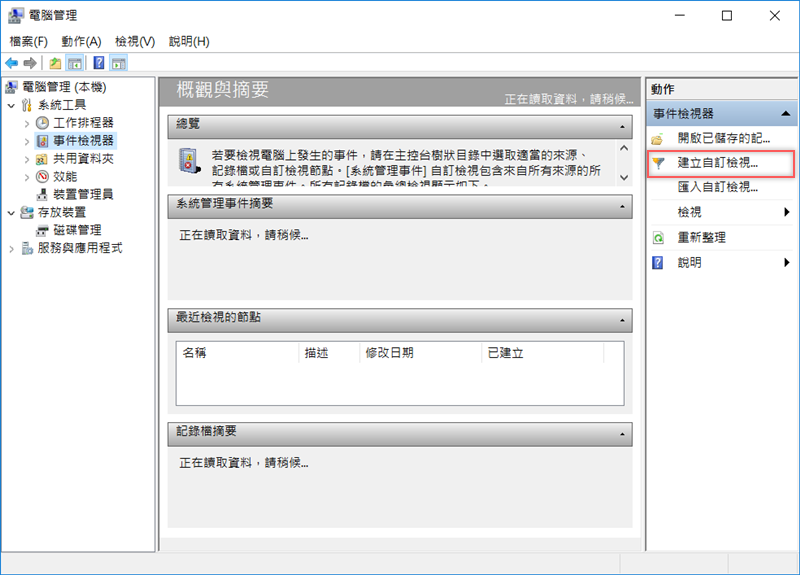The image size is (800, 575).
Task: Expand the 共用資料夾 tree node
Action: pyautogui.click(x=27, y=160)
